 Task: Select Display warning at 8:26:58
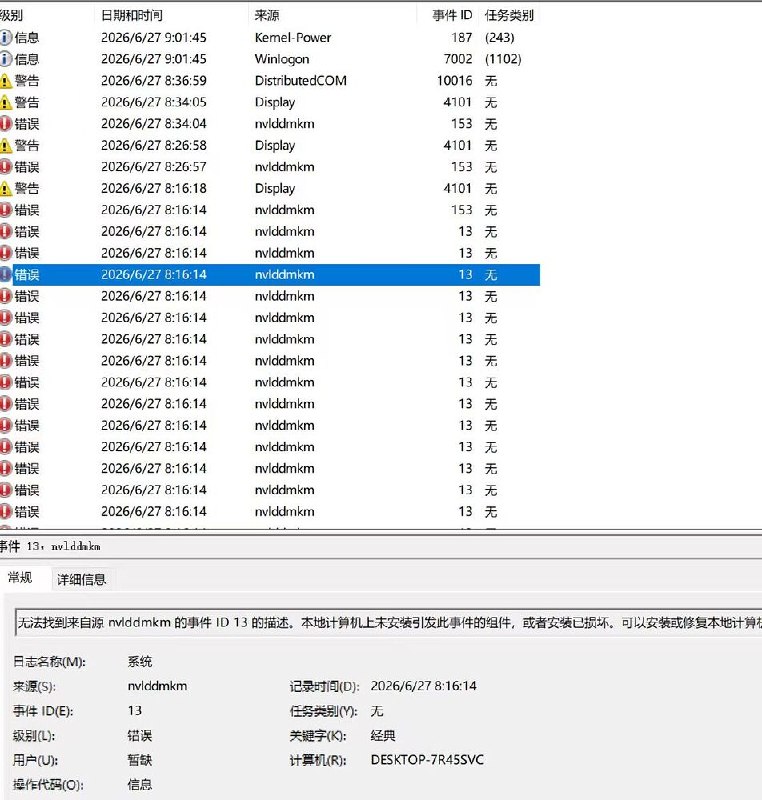[x=270, y=145]
